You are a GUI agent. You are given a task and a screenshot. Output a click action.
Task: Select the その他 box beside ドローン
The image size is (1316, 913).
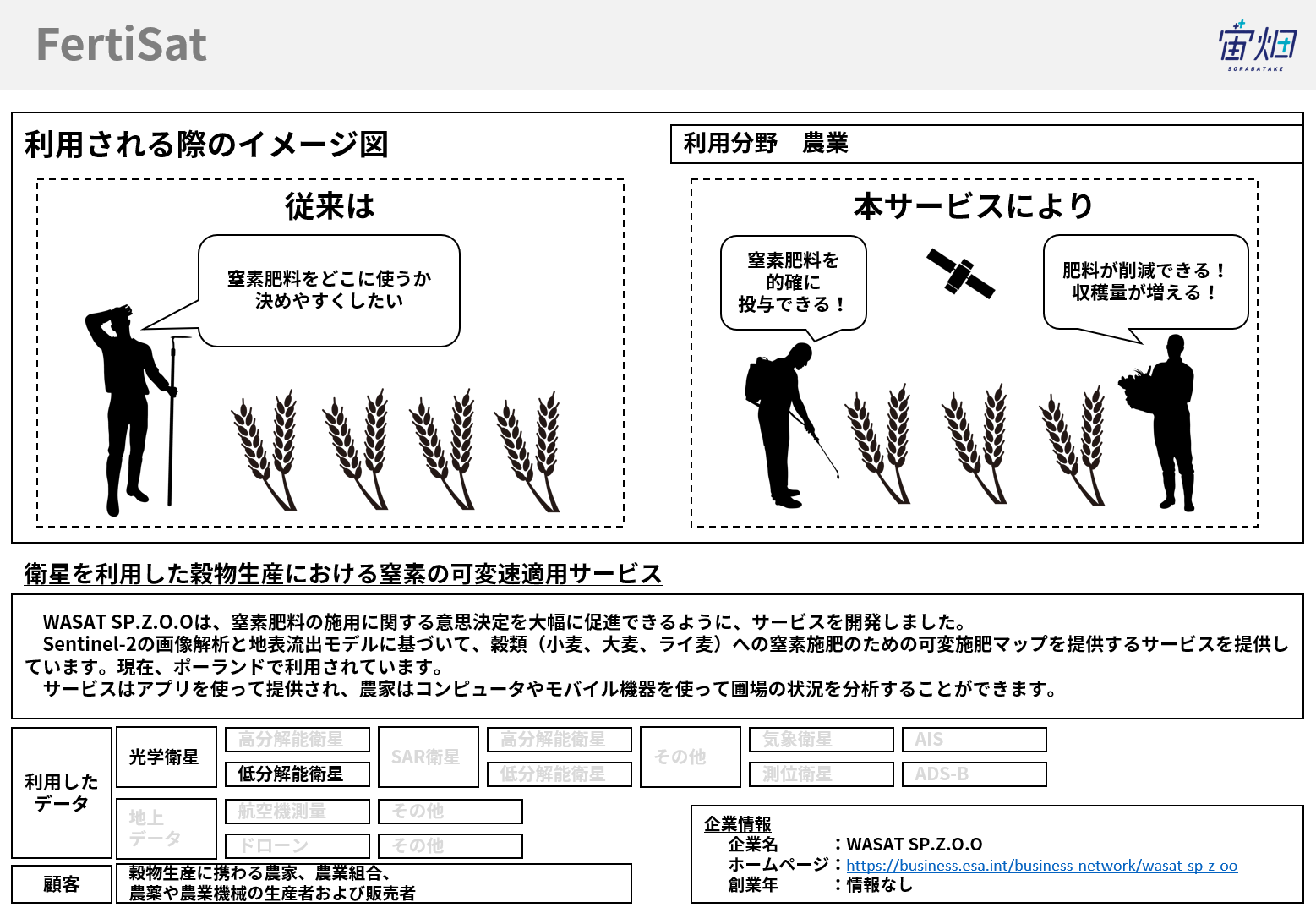450,846
